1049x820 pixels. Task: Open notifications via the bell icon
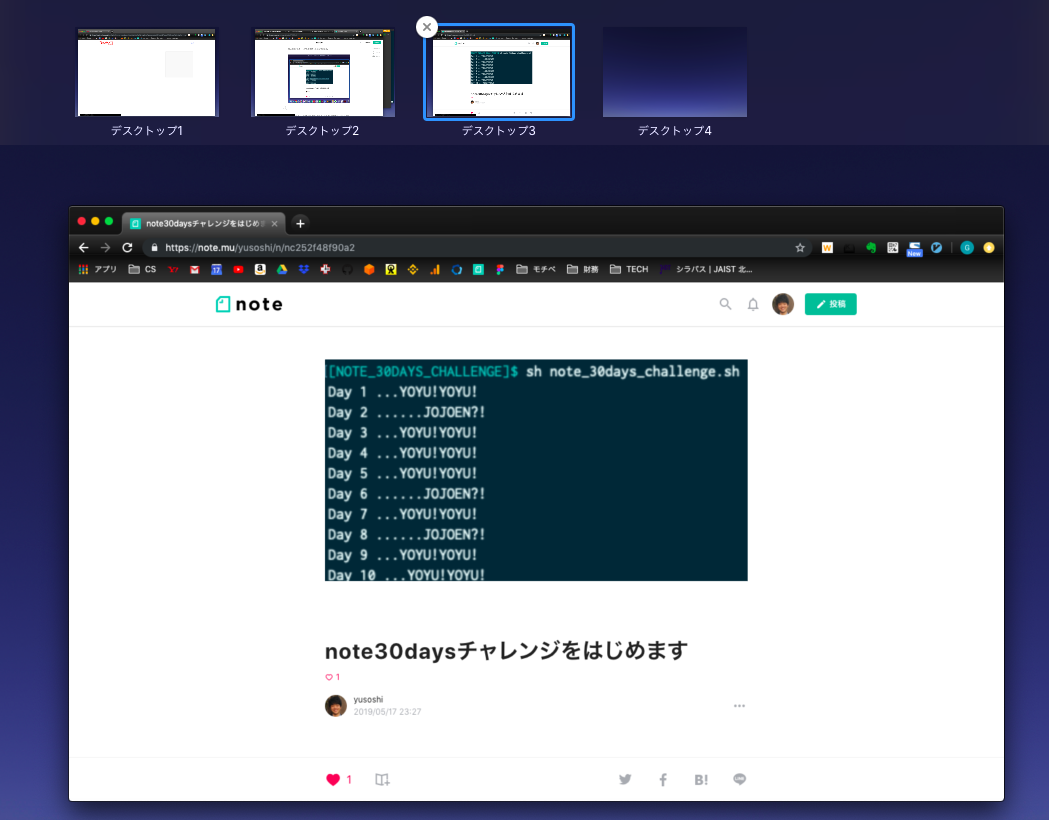753,304
